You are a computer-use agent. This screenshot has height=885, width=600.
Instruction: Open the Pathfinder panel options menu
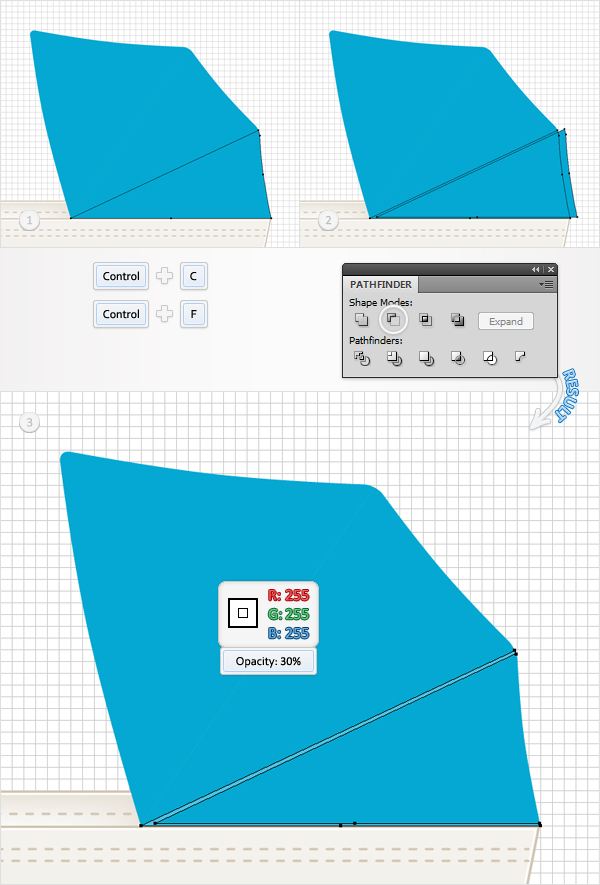(x=547, y=284)
